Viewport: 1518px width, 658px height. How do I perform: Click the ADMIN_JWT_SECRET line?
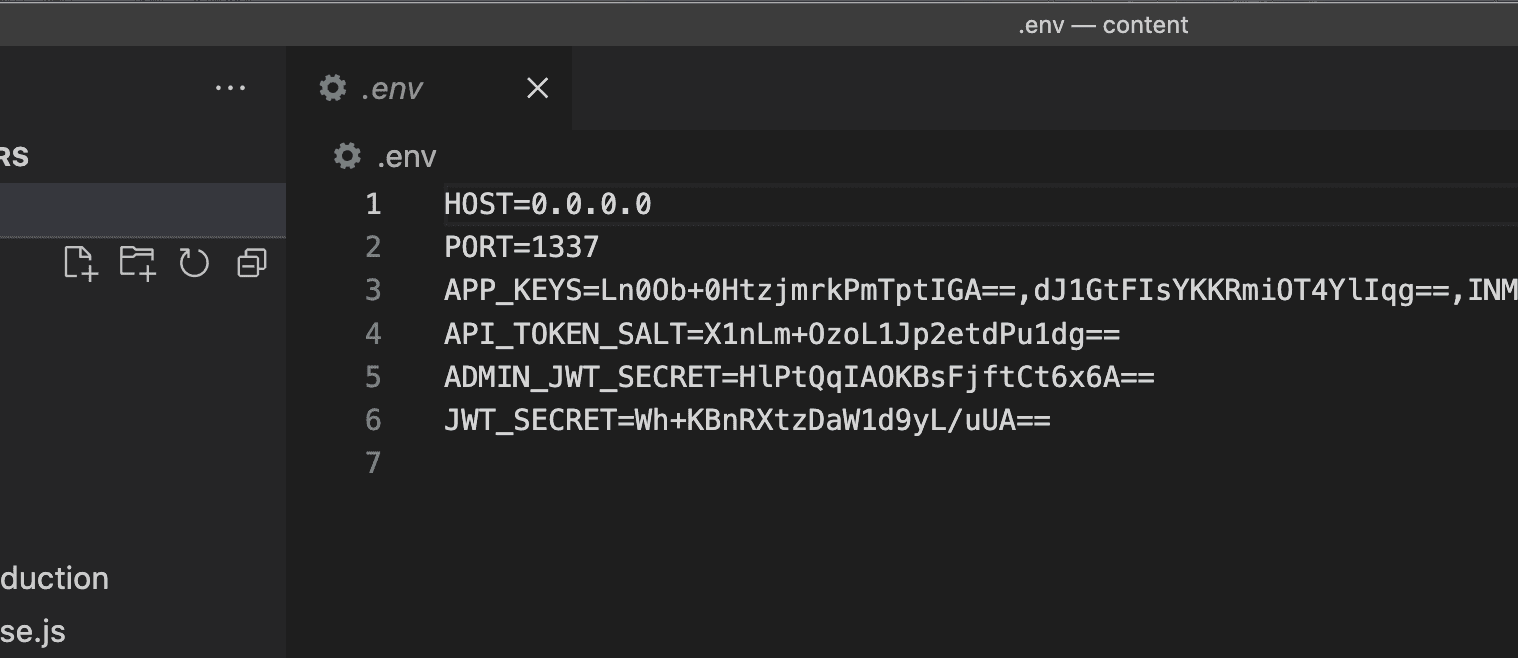pyautogui.click(x=800, y=377)
